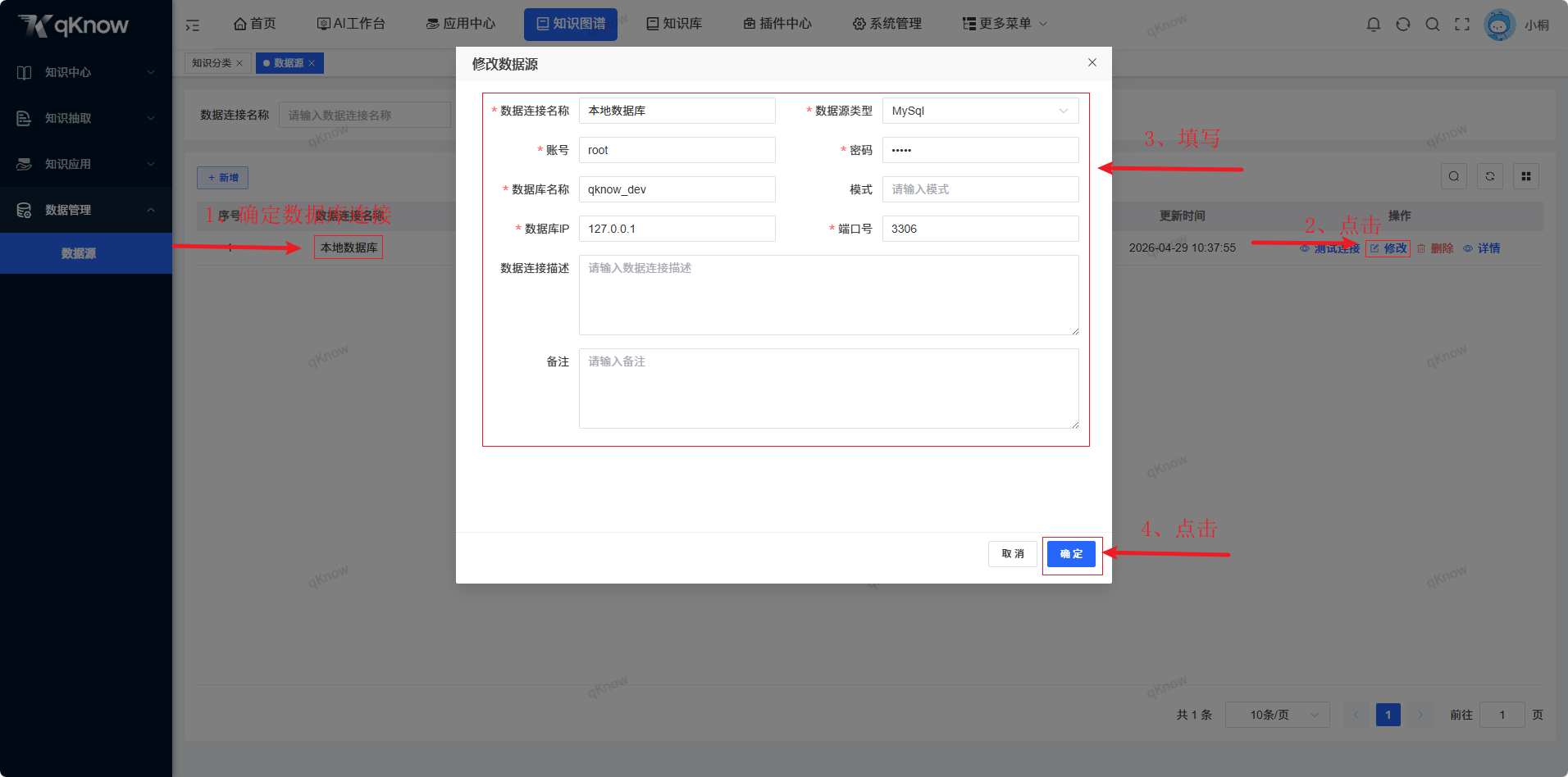Image resolution: width=1568 pixels, height=777 pixels.
Task: Go to 首页 in top navigation
Action: pos(255,24)
